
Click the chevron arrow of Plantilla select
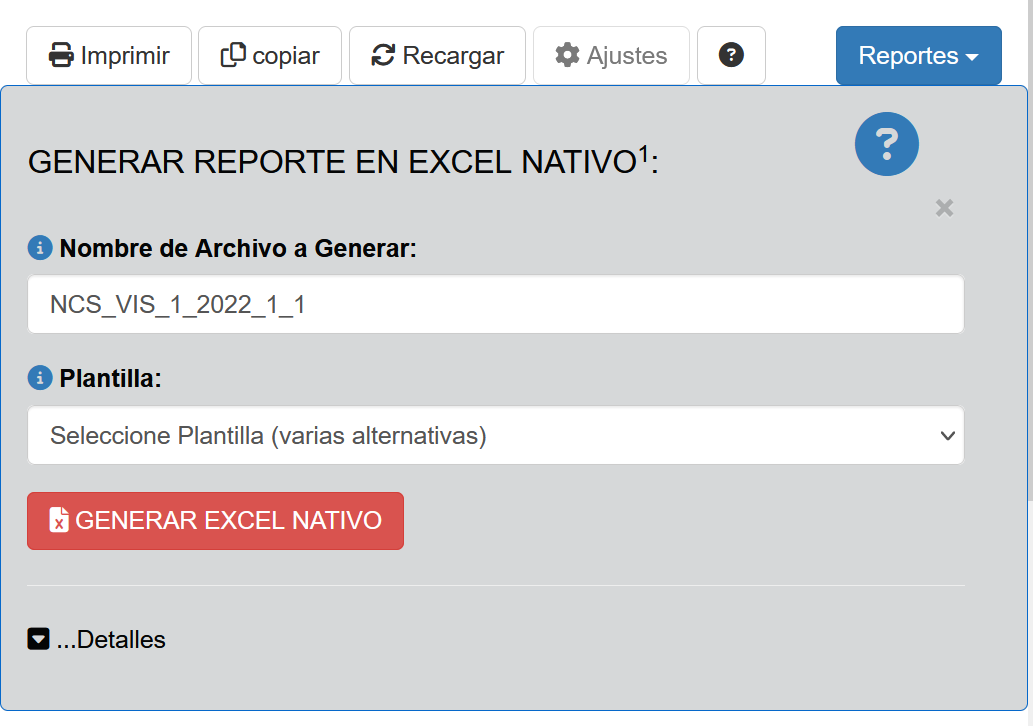[946, 436]
